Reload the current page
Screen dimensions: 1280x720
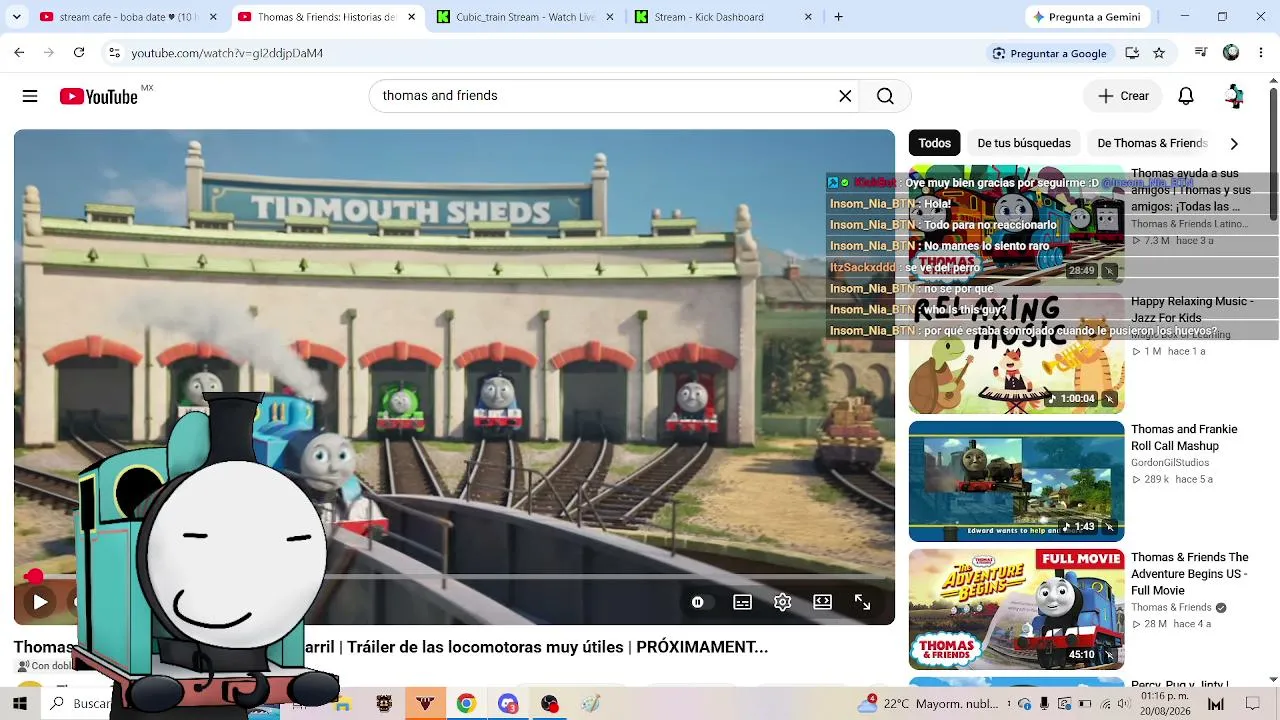tap(79, 53)
